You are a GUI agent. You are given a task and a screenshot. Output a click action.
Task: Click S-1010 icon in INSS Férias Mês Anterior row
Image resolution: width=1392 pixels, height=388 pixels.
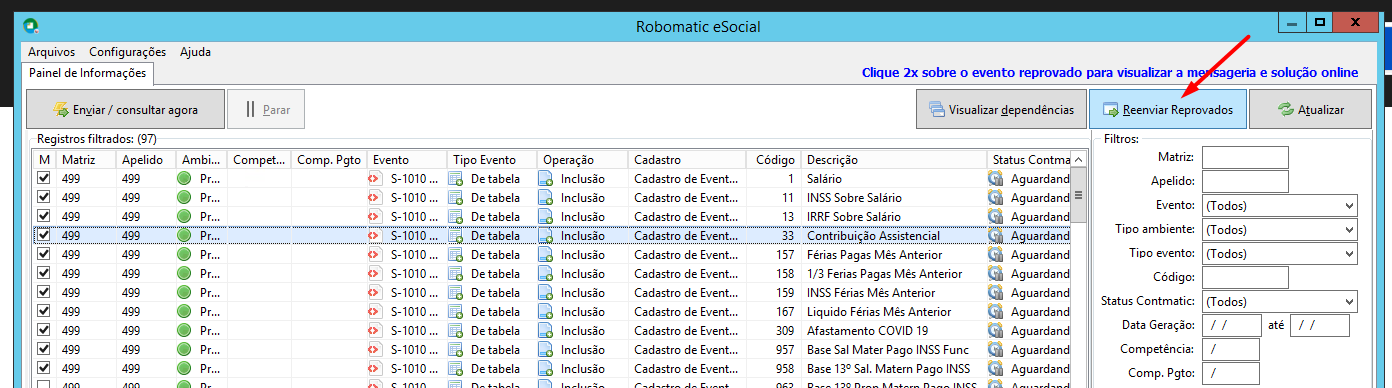point(375,292)
